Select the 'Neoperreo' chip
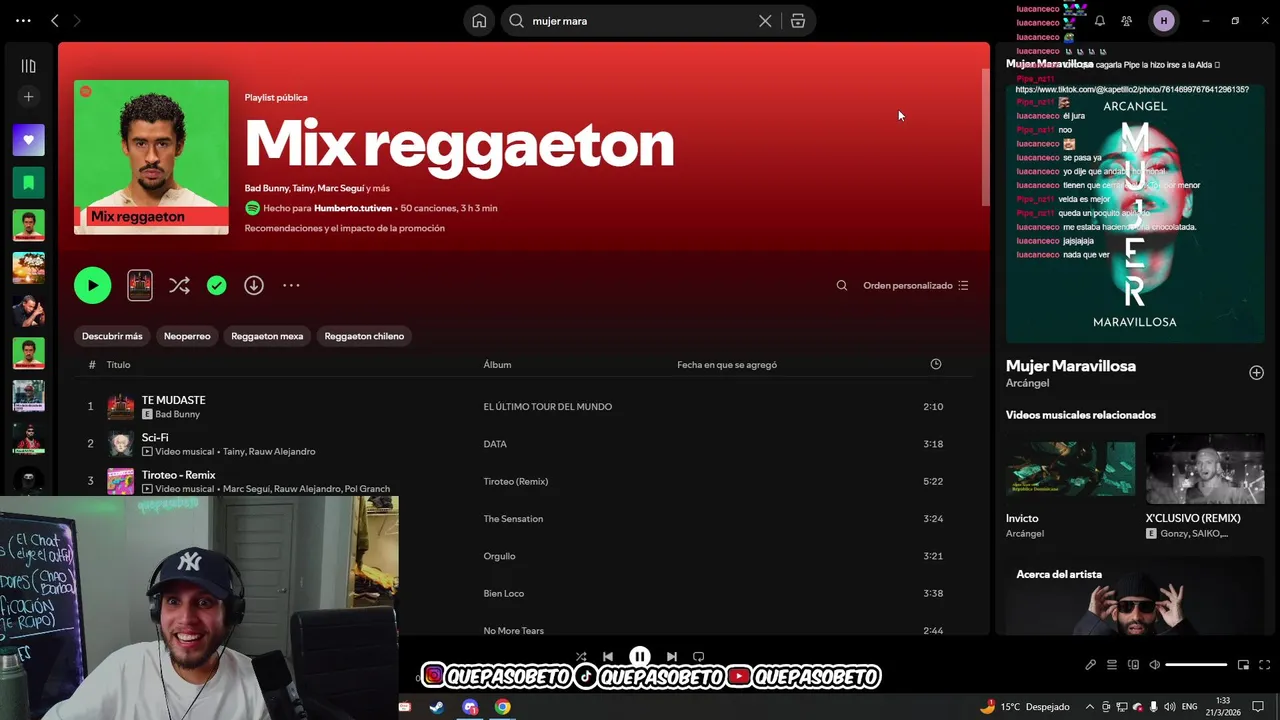 coord(187,336)
